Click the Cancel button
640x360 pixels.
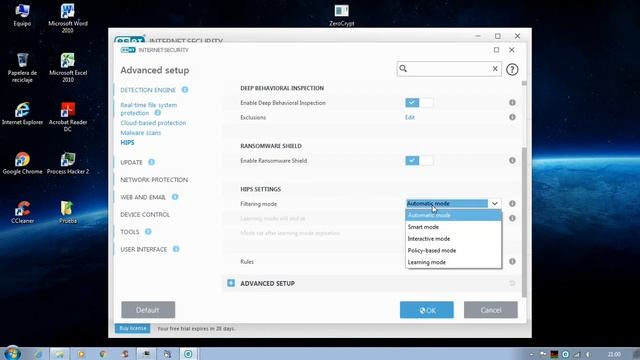point(491,310)
